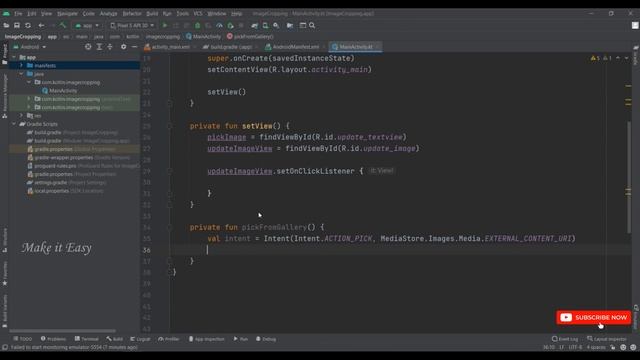
Task: Click the Profile app gauge icon
Action: [219, 25]
